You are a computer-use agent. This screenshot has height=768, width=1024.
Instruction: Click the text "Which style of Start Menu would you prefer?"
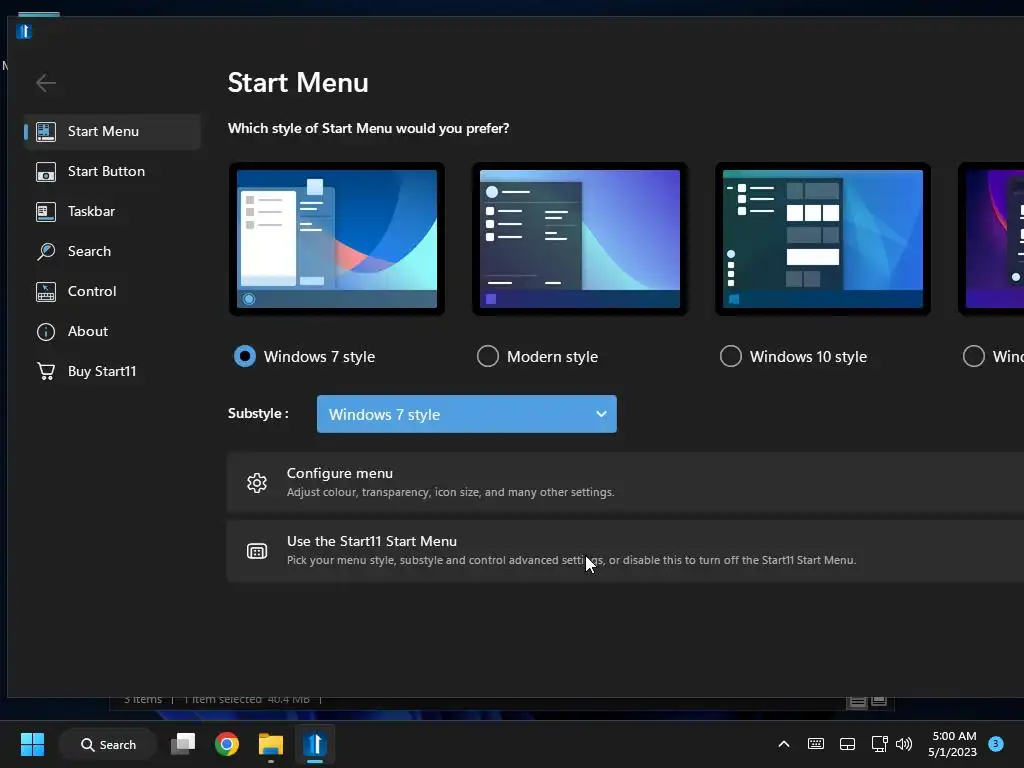click(368, 129)
